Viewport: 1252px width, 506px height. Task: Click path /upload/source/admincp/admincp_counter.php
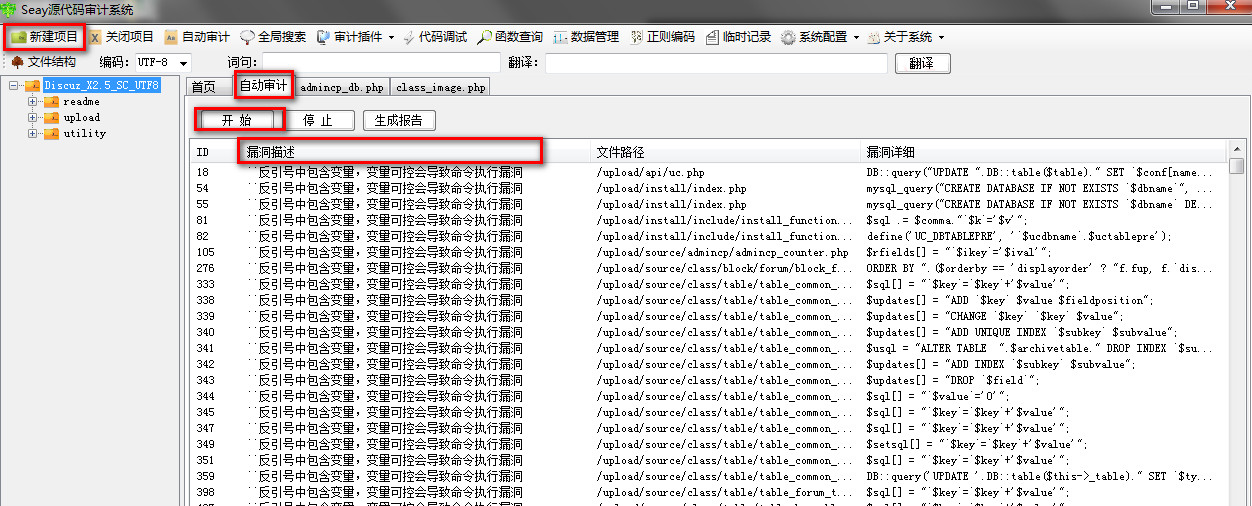point(722,252)
